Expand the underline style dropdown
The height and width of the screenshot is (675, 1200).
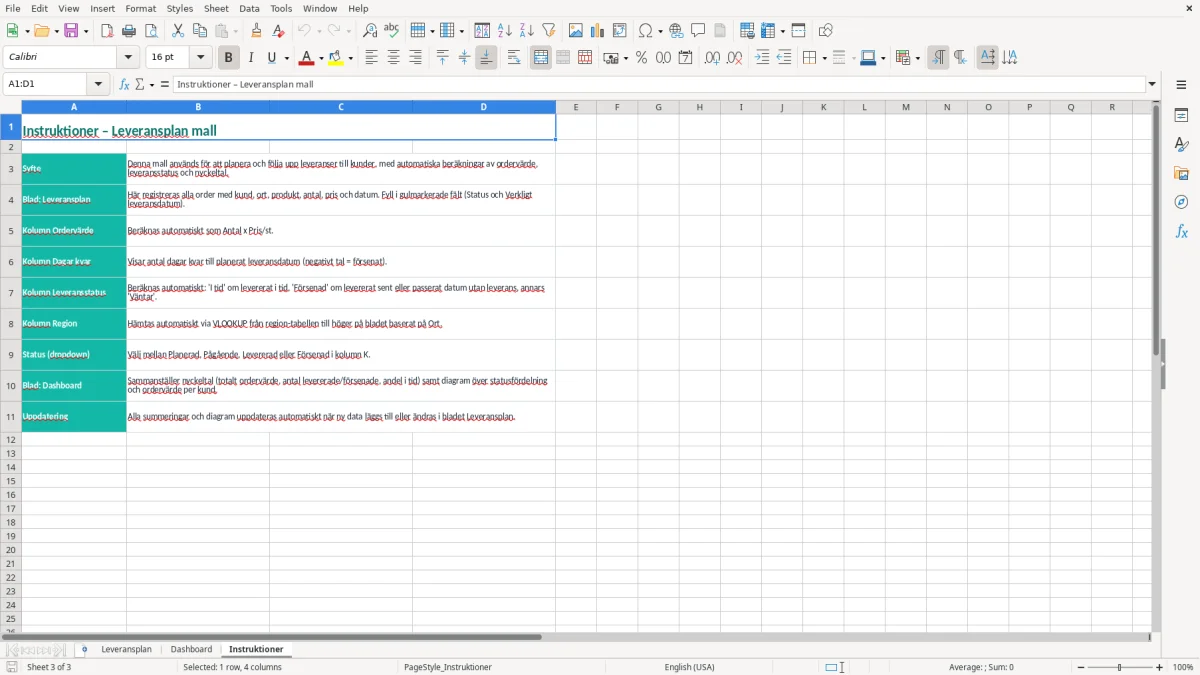pos(286,58)
